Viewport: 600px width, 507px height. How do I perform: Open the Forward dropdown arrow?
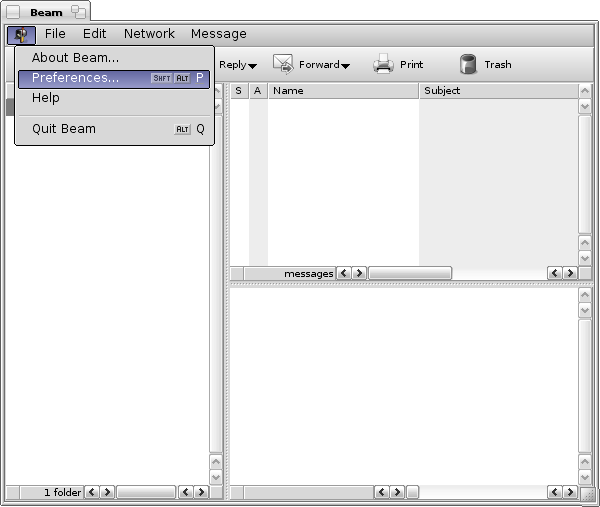[345, 66]
